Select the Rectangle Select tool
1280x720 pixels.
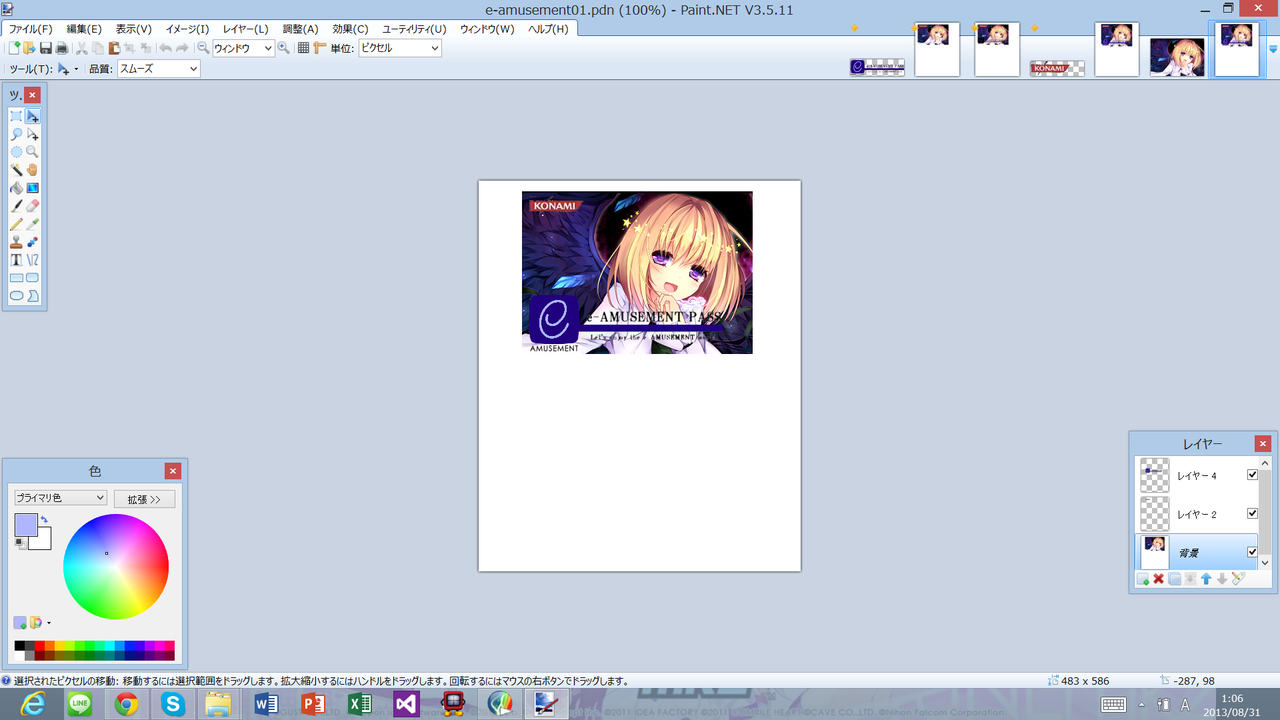pos(16,116)
